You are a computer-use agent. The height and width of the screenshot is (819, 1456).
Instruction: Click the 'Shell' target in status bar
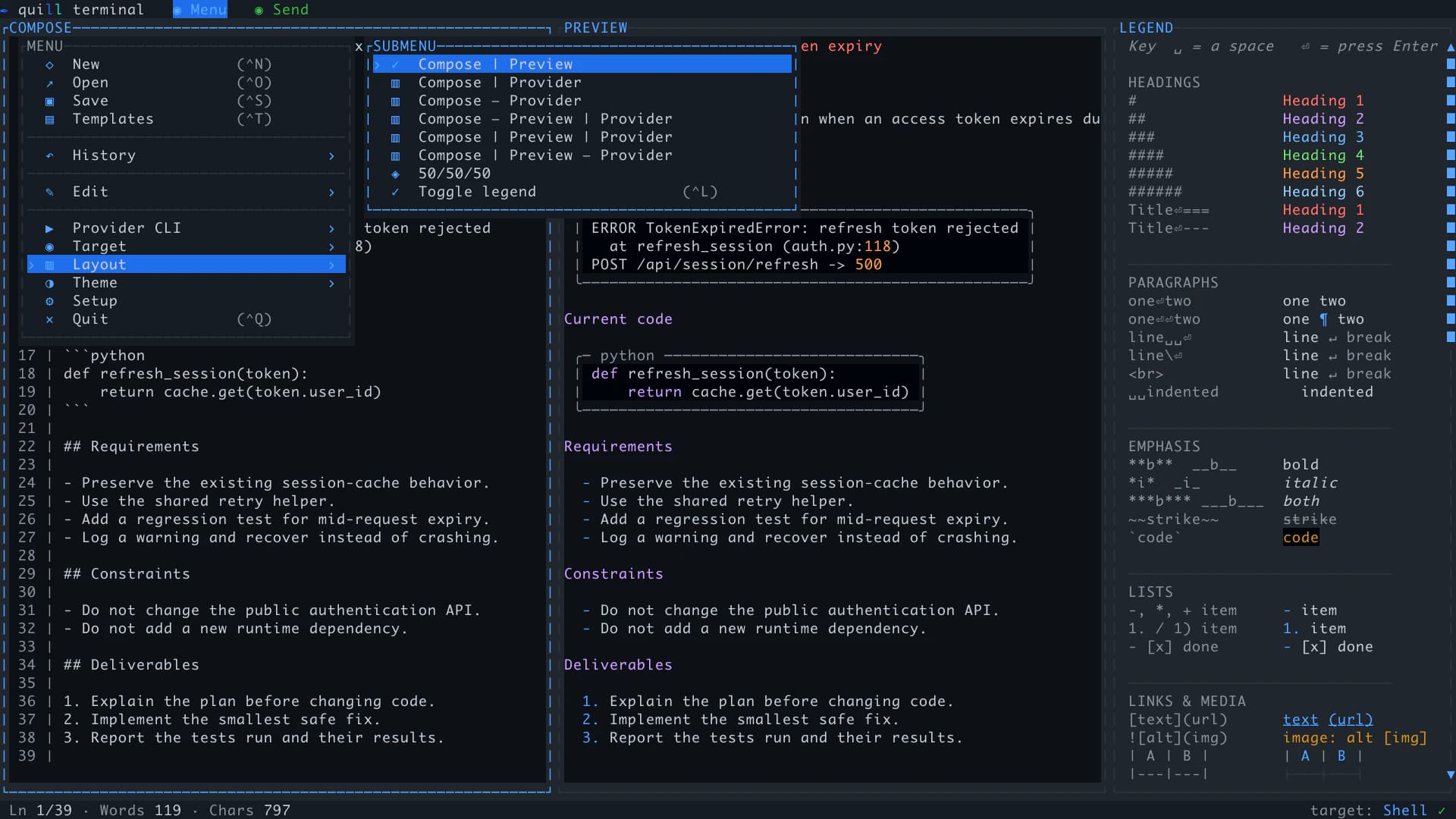tap(1404, 810)
